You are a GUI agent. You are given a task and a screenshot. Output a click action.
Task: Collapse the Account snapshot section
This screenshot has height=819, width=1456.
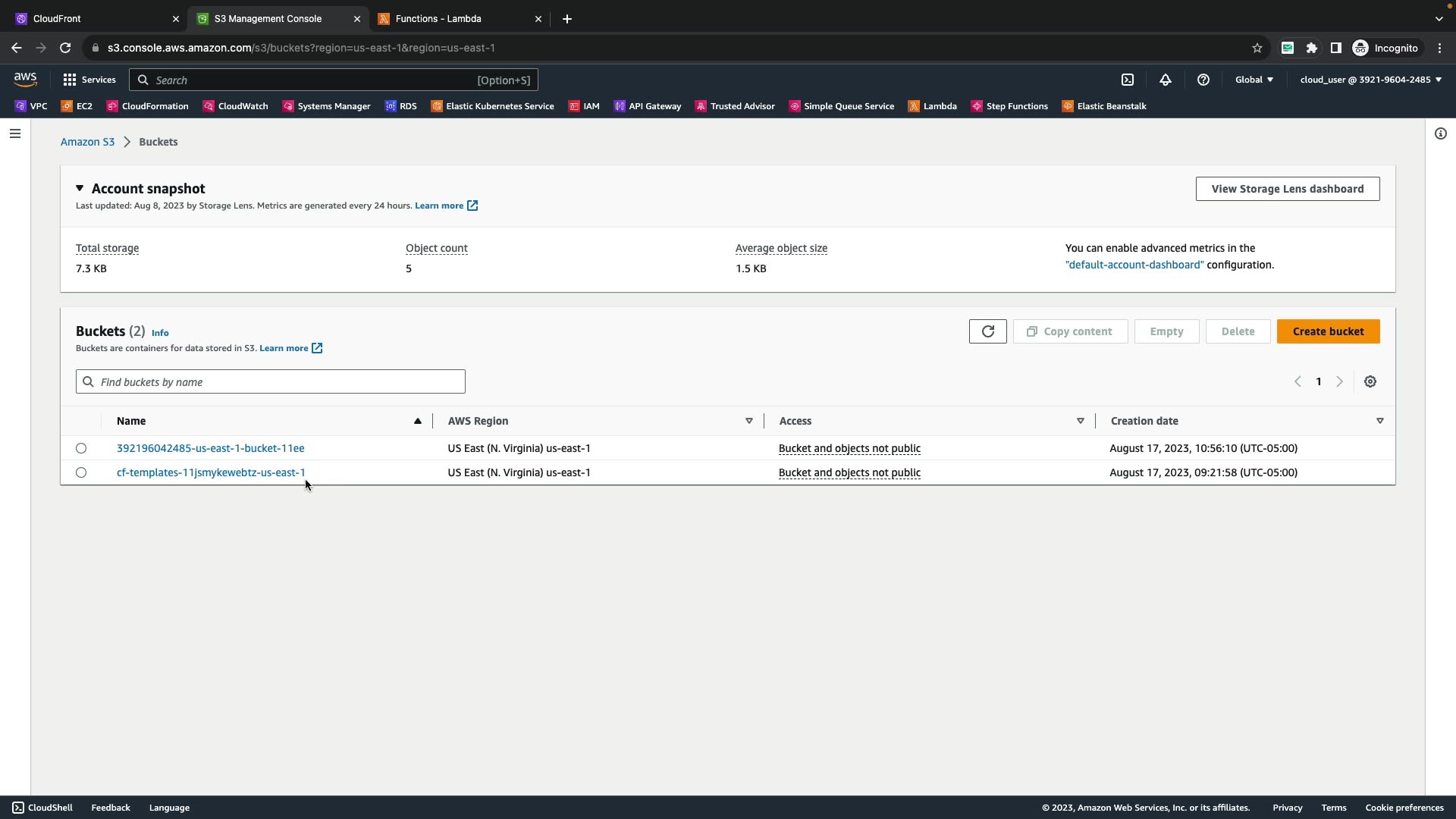pyautogui.click(x=80, y=188)
